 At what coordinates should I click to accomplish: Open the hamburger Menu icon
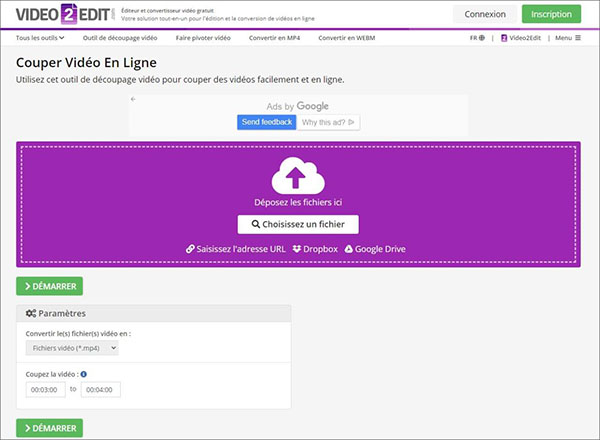click(577, 38)
